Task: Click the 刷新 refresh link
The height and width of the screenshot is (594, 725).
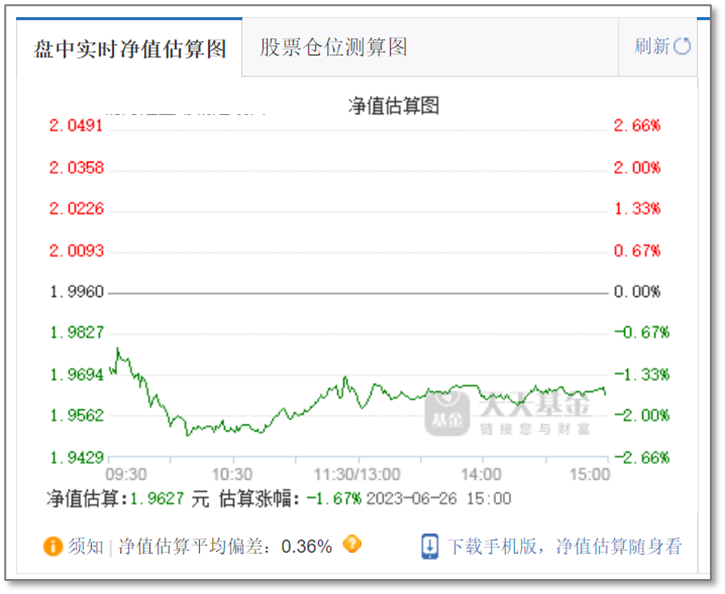Action: (651, 46)
